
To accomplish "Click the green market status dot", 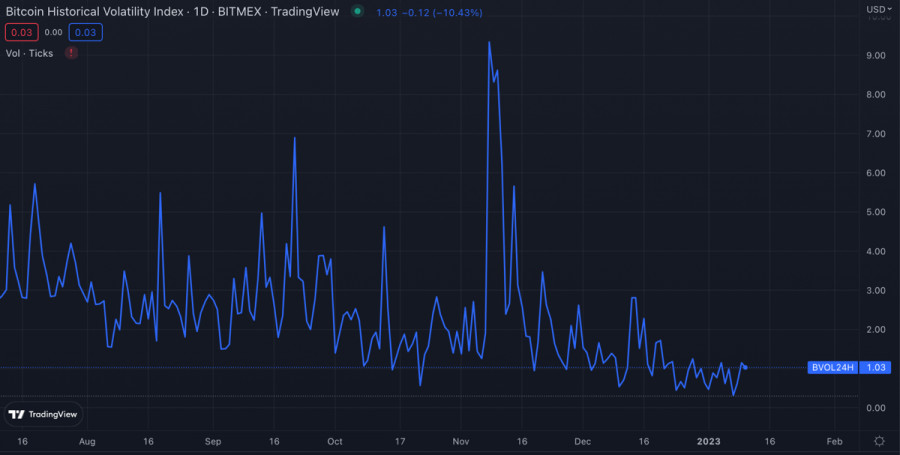I will (357, 11).
